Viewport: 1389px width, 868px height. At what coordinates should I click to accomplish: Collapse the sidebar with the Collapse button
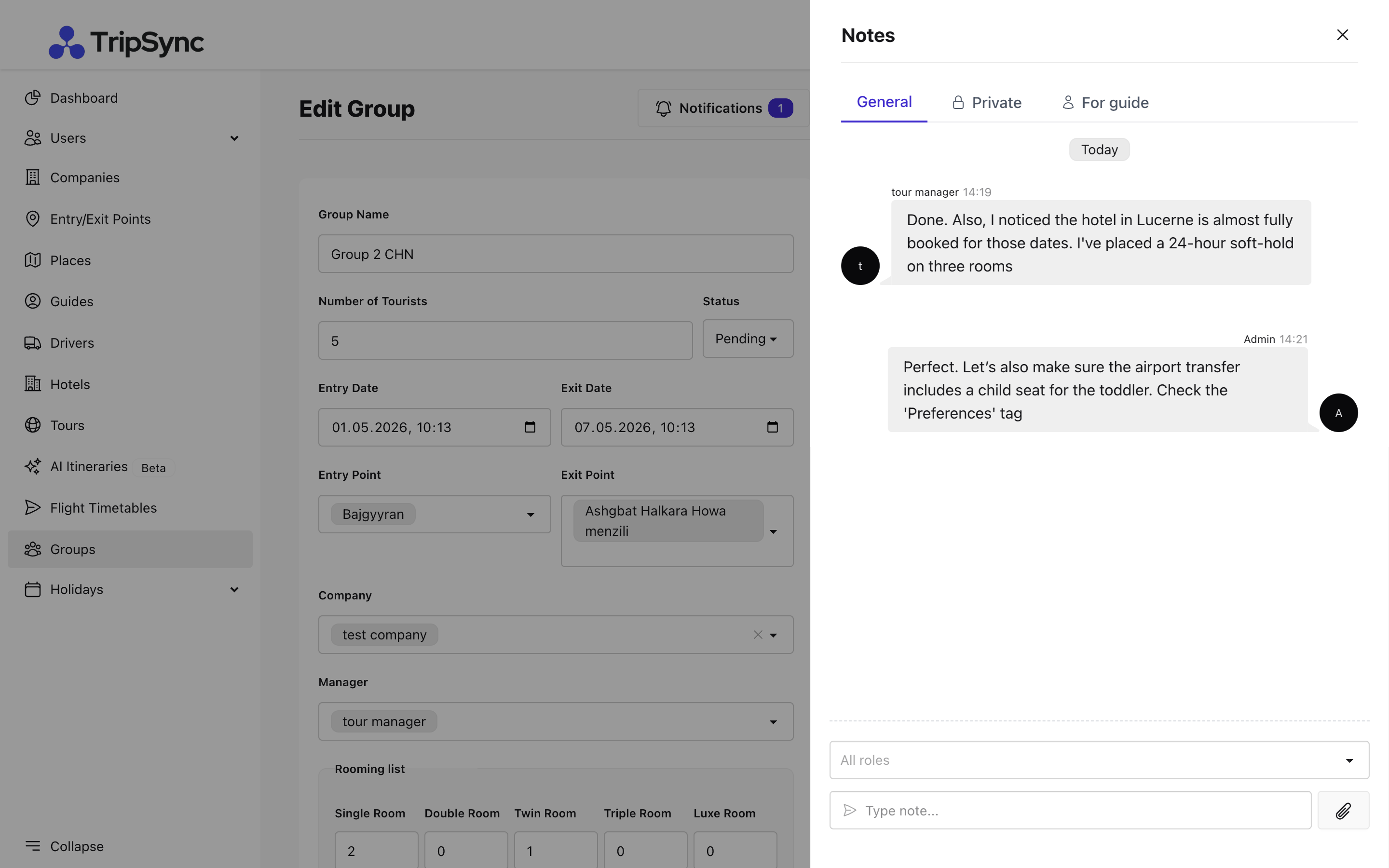(64, 846)
